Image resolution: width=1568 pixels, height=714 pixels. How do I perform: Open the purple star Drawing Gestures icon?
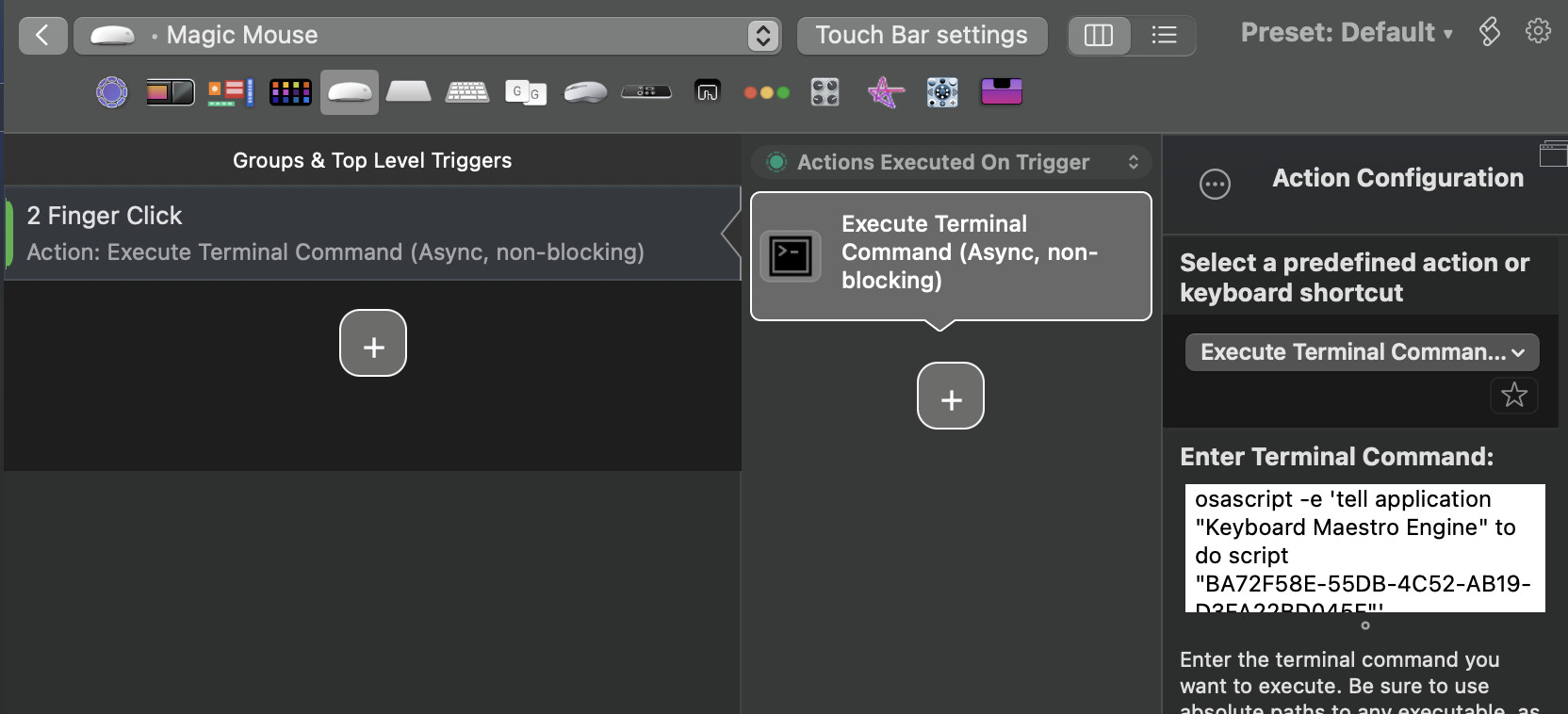(885, 92)
